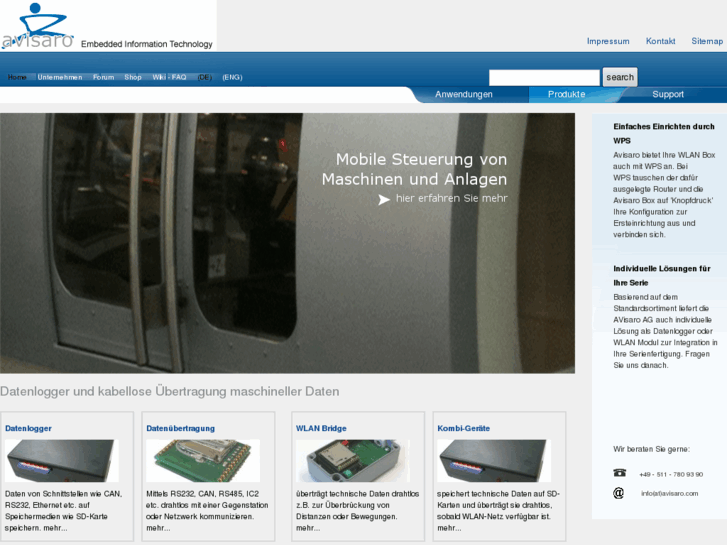Screen dimensions: 727x545
Task: Click the 'Individuelle Lösungen für Ihre Serie' heading
Action: pos(662,276)
